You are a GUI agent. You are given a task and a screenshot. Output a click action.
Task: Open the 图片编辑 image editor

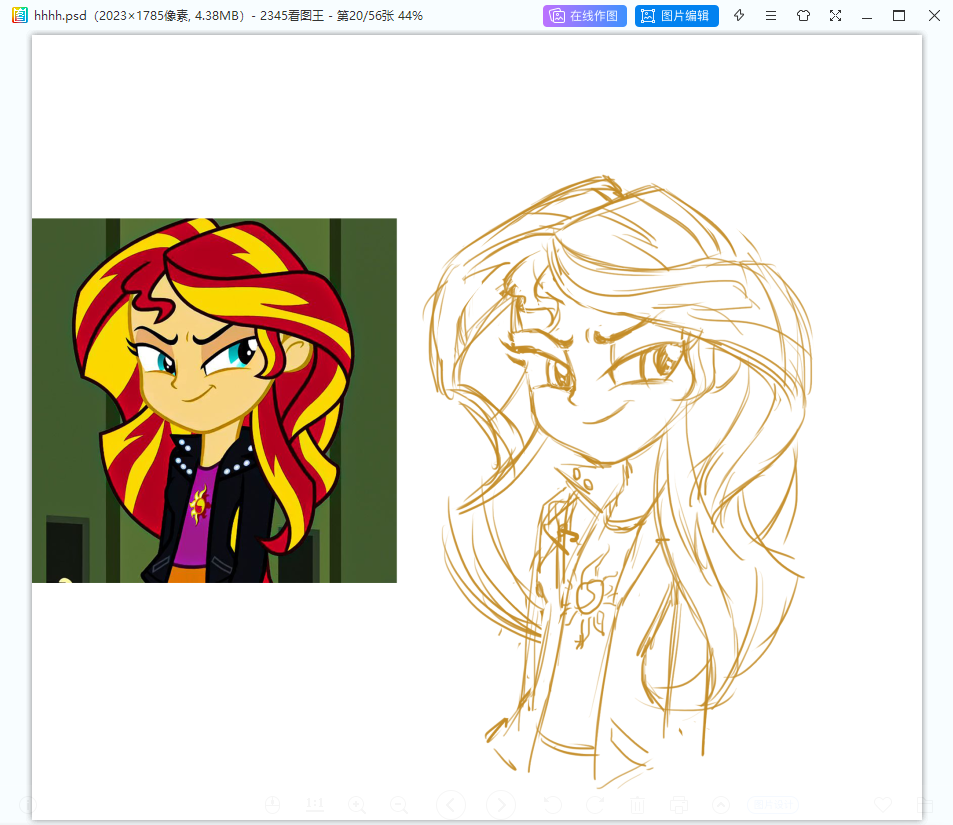click(x=676, y=16)
